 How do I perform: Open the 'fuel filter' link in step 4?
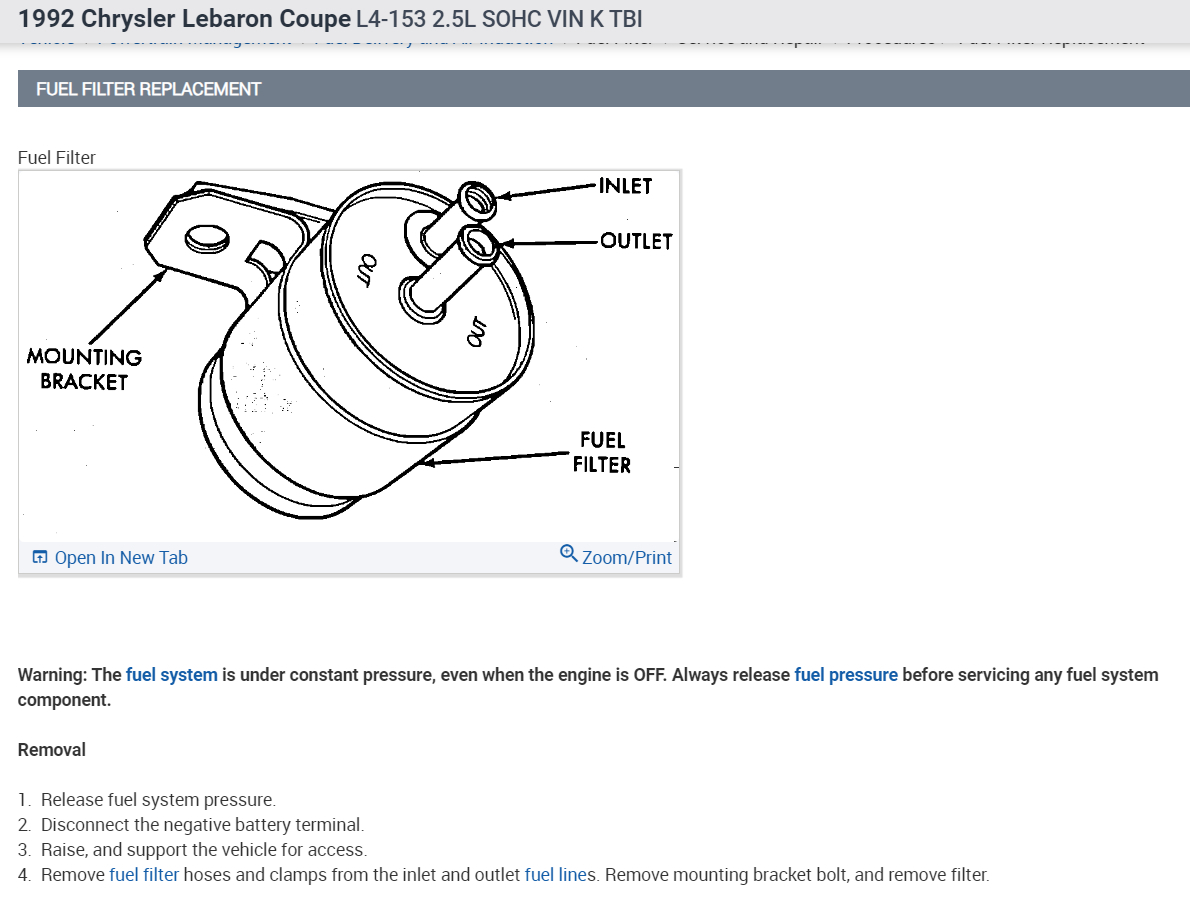coord(144,875)
